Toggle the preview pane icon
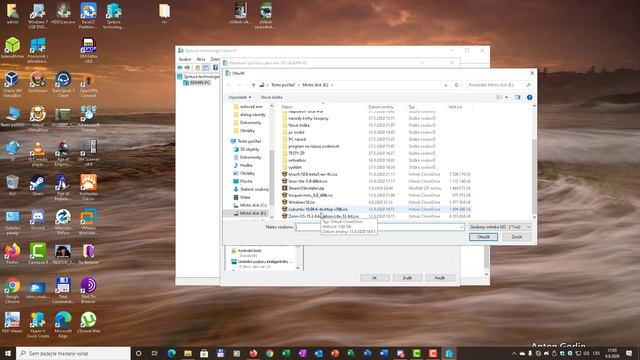 (x=518, y=97)
